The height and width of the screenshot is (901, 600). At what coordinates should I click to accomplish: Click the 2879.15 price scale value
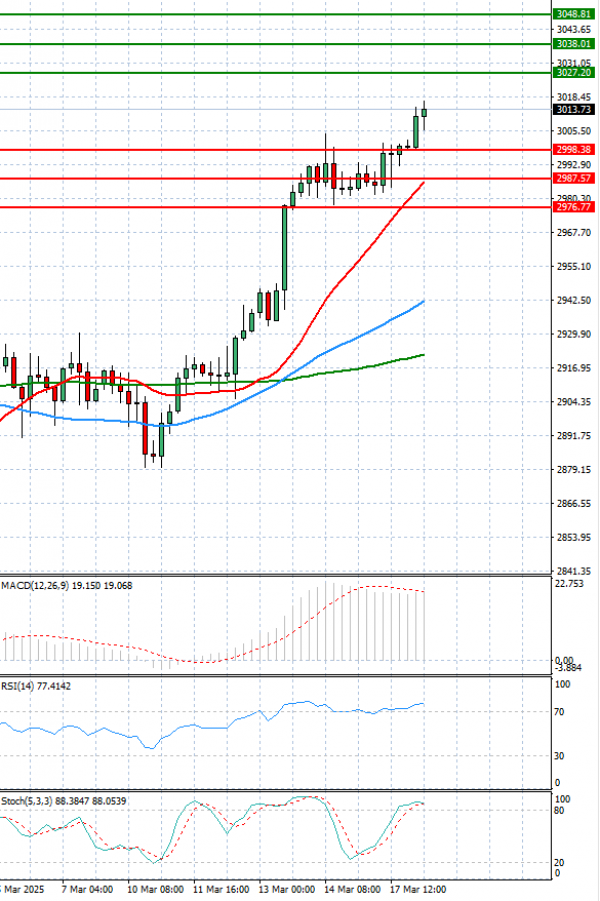click(x=574, y=469)
